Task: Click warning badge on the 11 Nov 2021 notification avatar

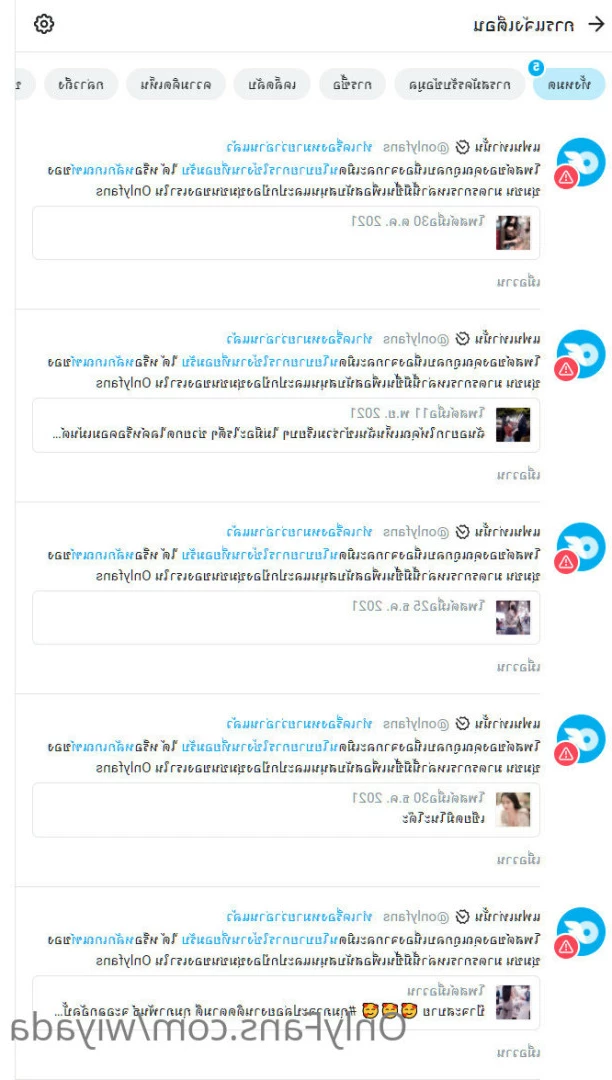Action: coord(566,369)
